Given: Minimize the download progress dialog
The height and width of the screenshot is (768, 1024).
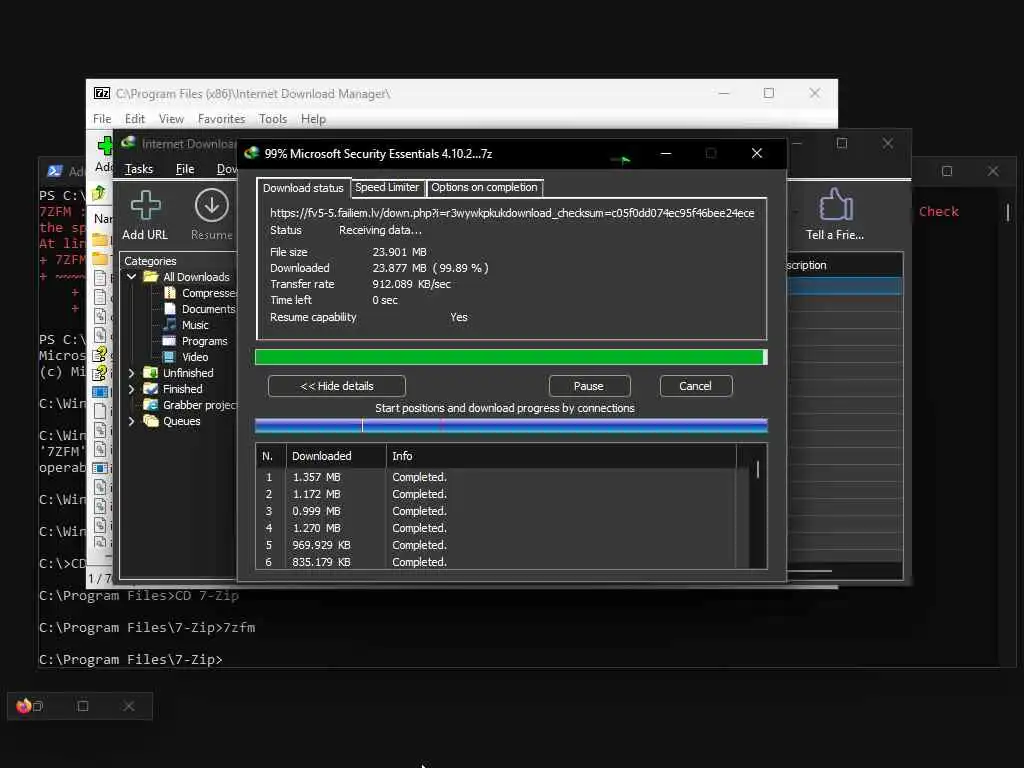Looking at the screenshot, I should pyautogui.click(x=665, y=153).
